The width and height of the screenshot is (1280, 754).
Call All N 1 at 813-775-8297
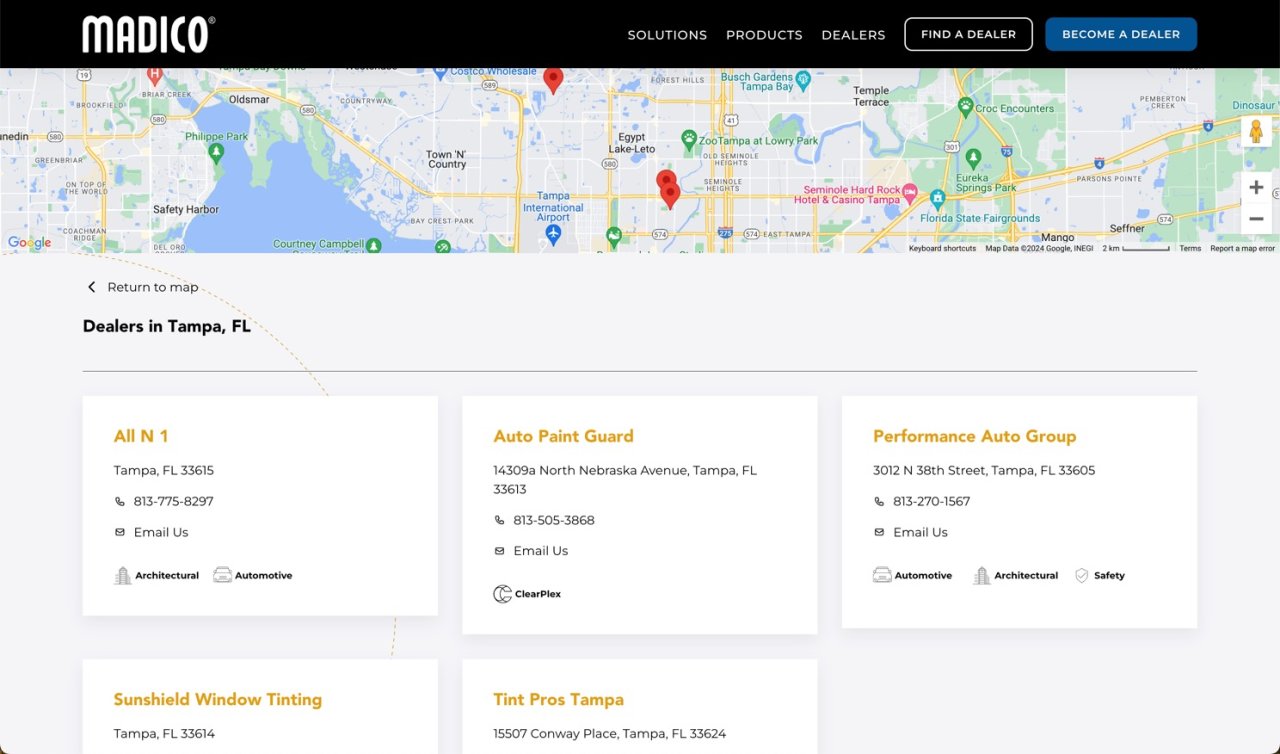(173, 501)
